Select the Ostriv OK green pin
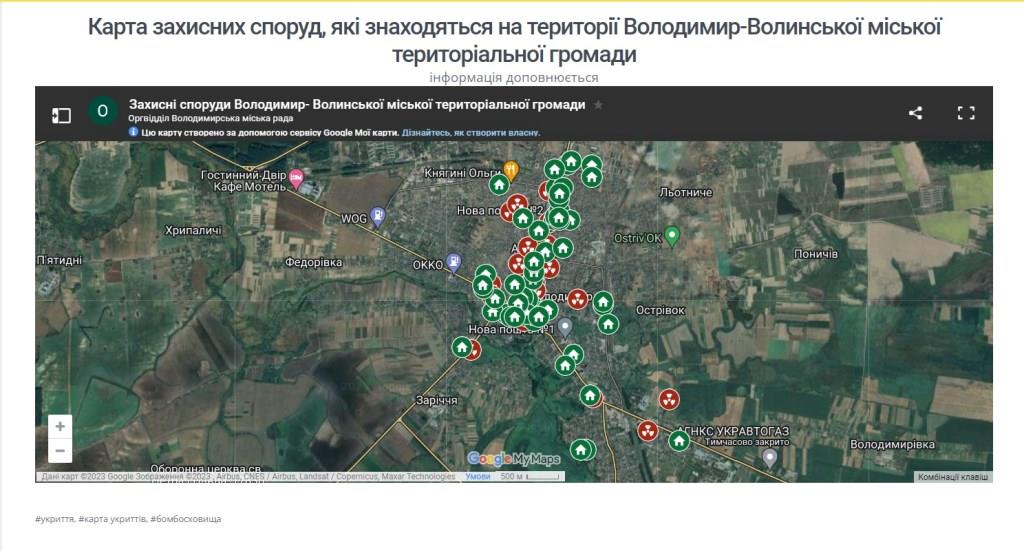This screenshot has height=551, width=1024. click(x=672, y=237)
